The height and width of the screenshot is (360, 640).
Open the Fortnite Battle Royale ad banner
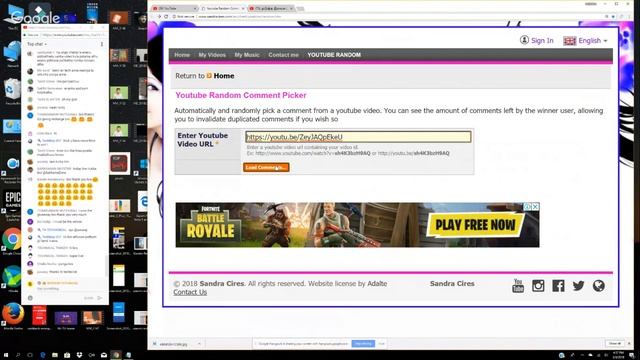click(357, 225)
